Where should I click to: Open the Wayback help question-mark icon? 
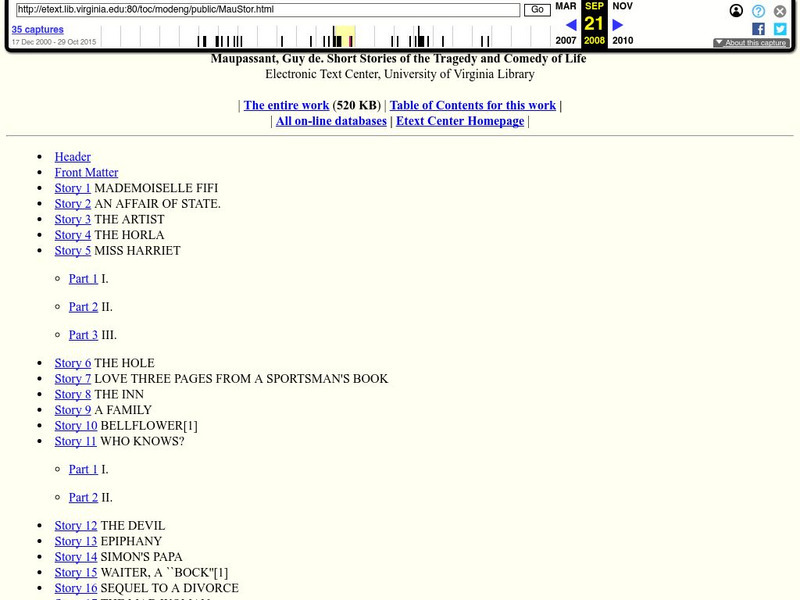(x=758, y=11)
